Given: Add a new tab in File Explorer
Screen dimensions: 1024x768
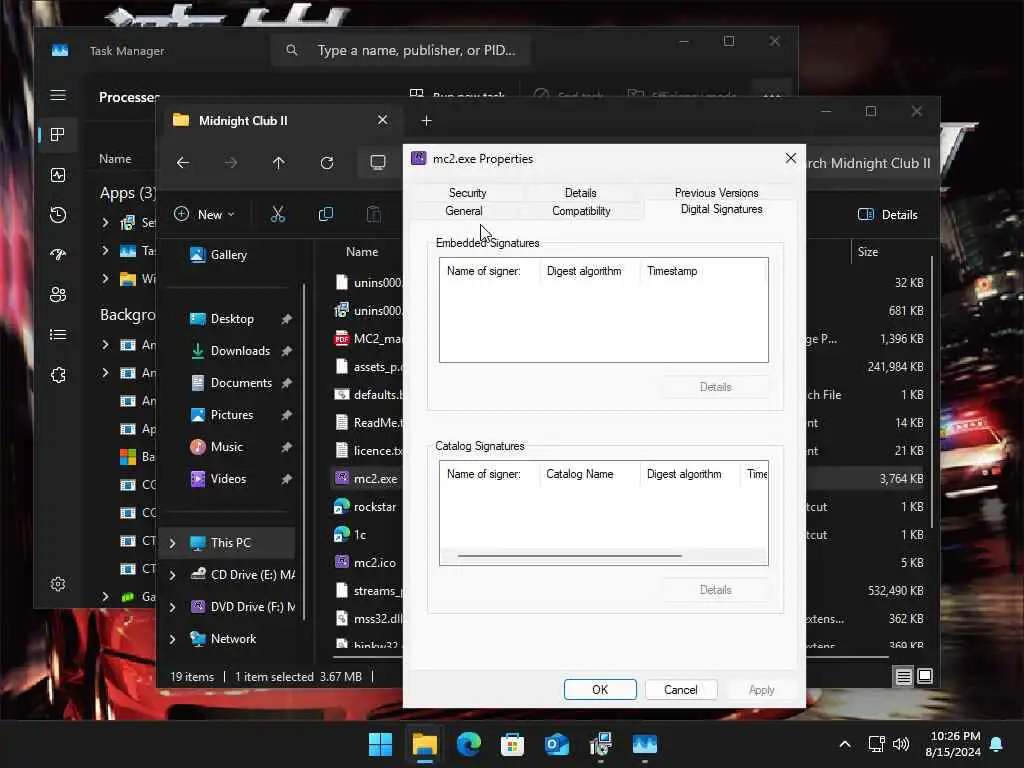Looking at the screenshot, I should tap(426, 121).
